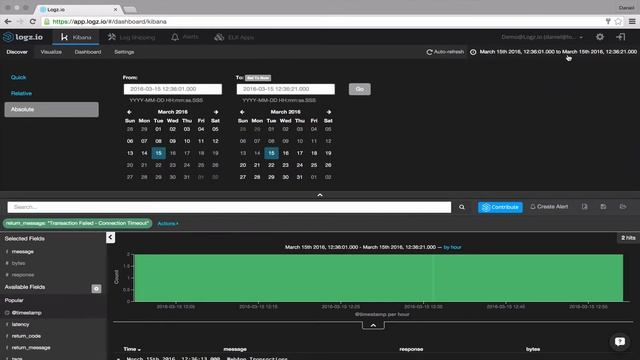Pick day 14 in the From calendar

click(x=144, y=153)
